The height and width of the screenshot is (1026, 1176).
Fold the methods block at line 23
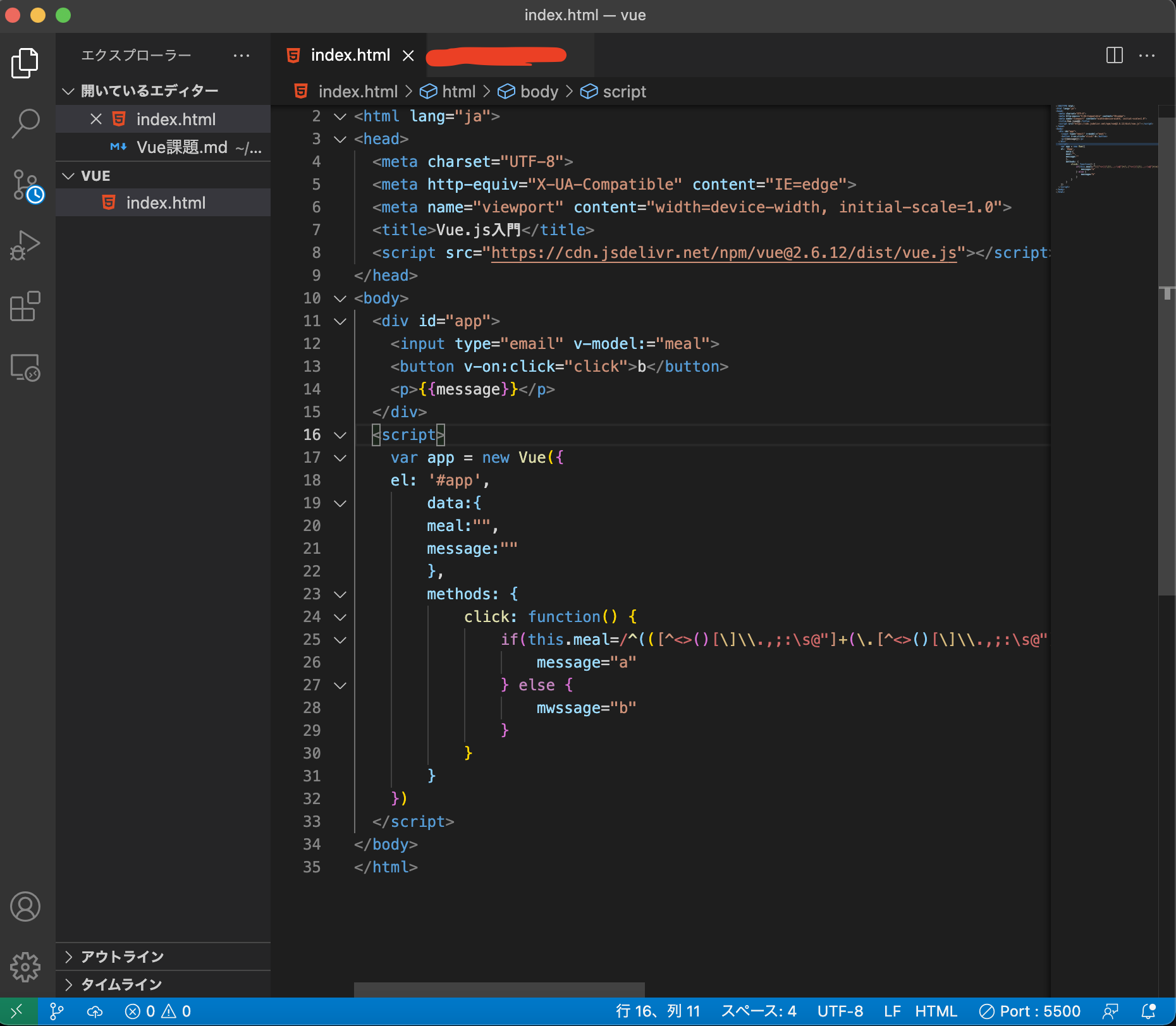340,594
